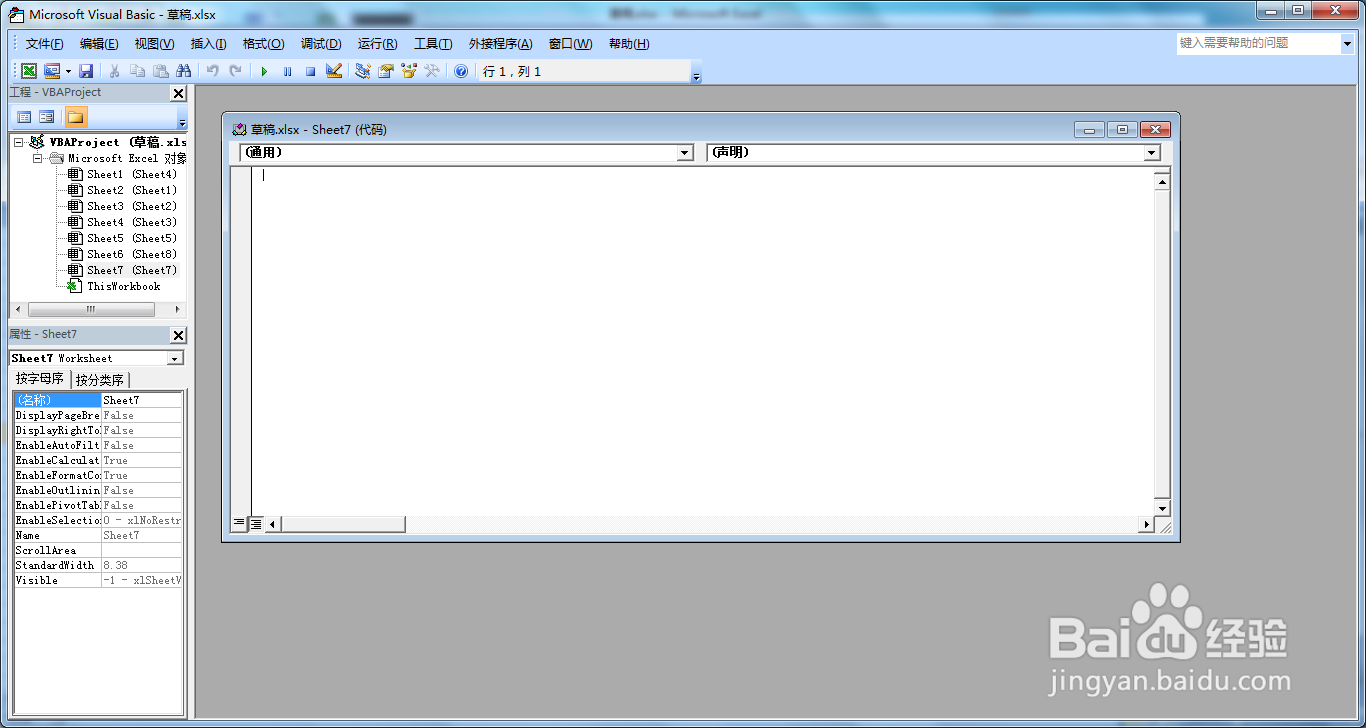1366x728 pixels.
Task: Open the 工具(T) menu
Action: pyautogui.click(x=433, y=44)
